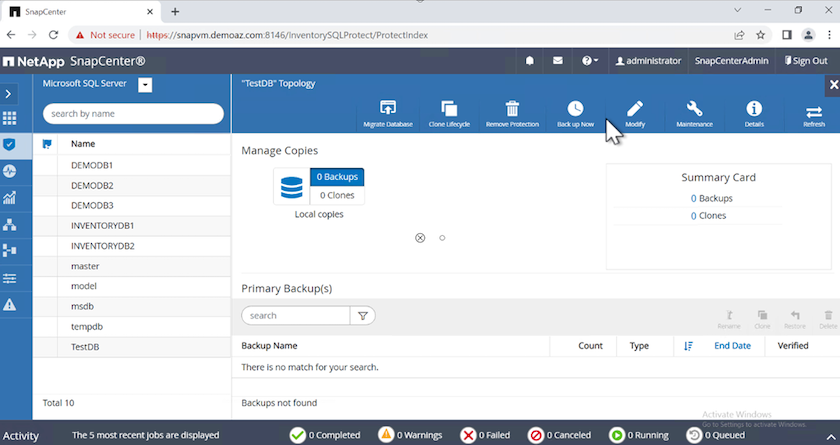Click the Local copies database icon
840x445 pixels.
point(291,187)
